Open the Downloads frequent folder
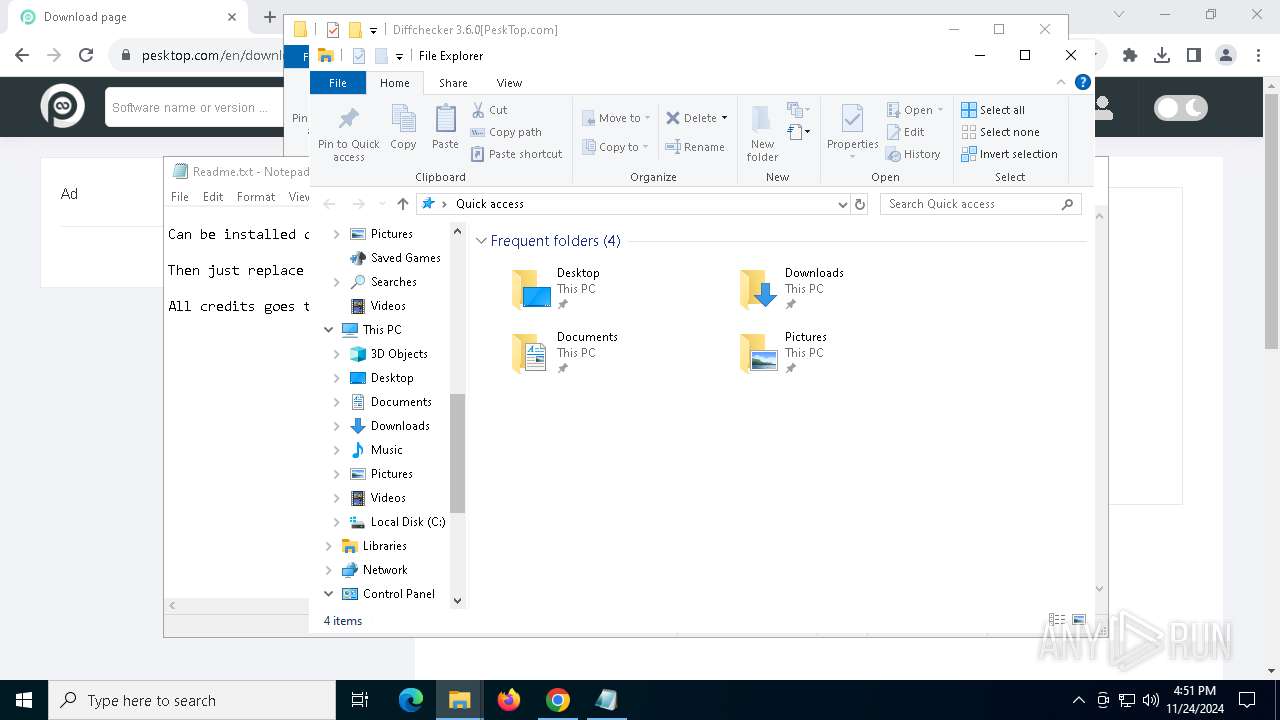The image size is (1280, 720). pos(792,289)
